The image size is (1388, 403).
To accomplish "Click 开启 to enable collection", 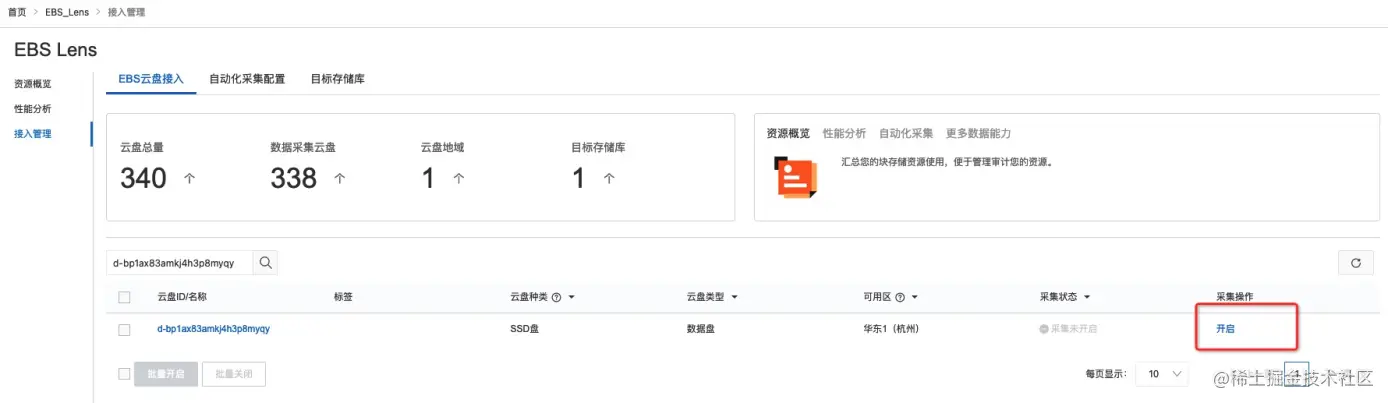I will [1225, 329].
